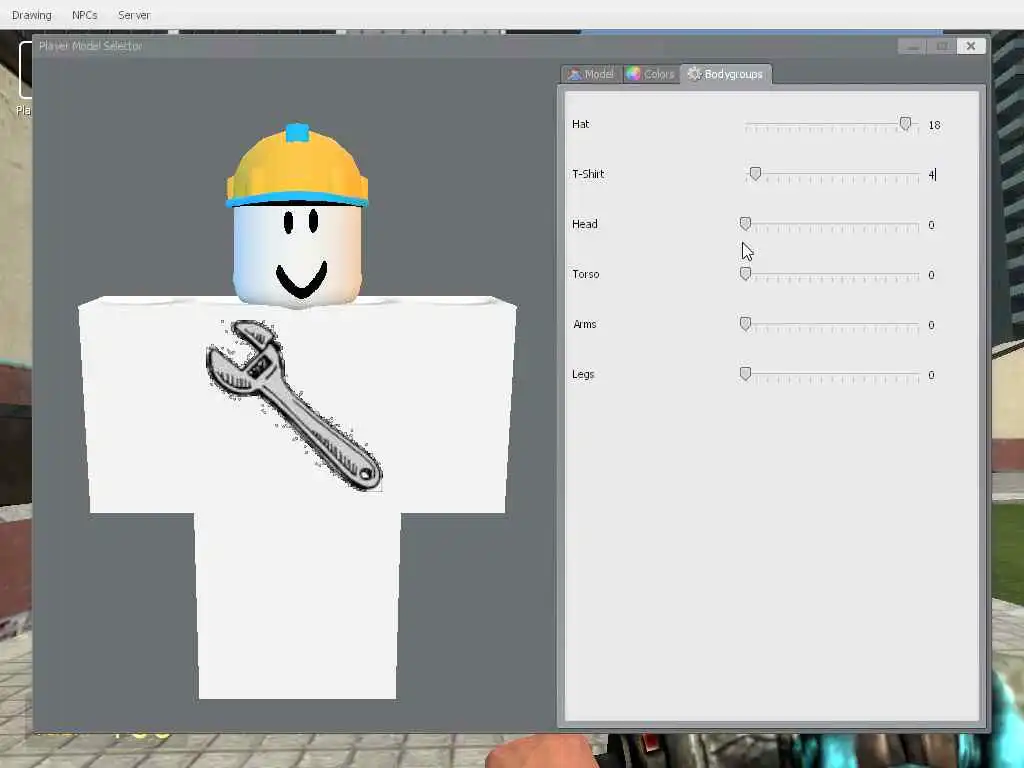Click the Model tab's person icon
The image size is (1024, 768).
point(575,74)
